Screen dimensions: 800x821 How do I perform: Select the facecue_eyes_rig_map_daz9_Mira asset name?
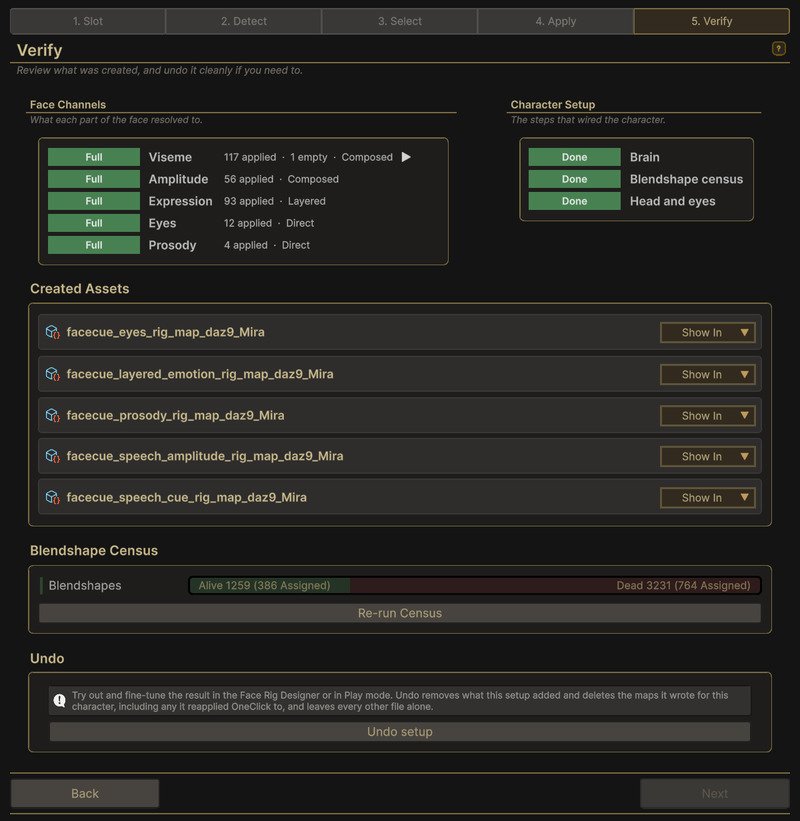pyautogui.click(x=165, y=332)
